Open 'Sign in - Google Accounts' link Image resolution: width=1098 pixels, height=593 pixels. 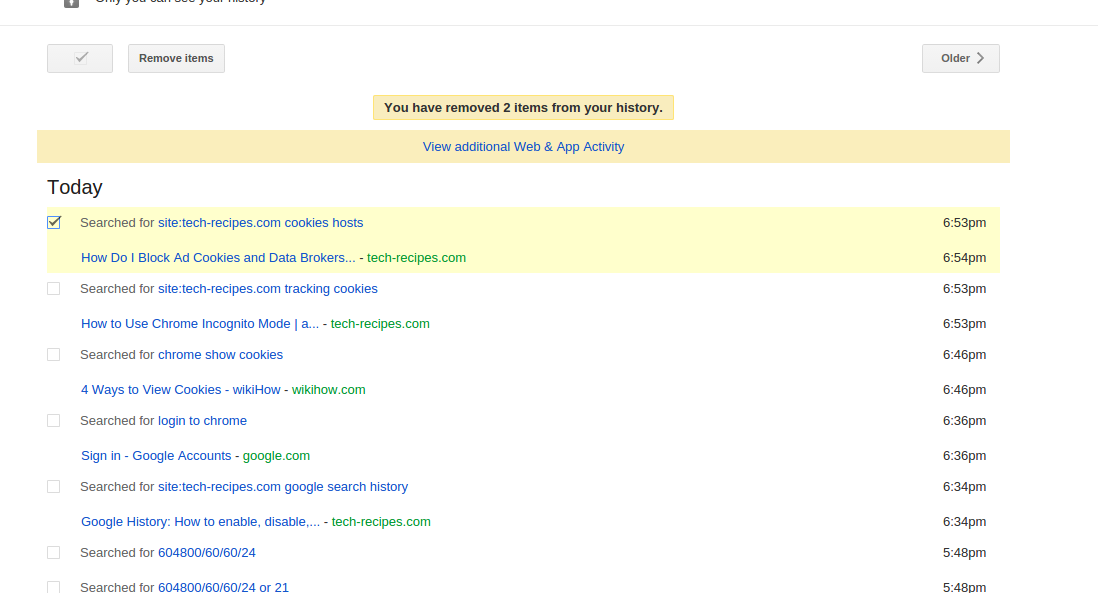point(156,455)
